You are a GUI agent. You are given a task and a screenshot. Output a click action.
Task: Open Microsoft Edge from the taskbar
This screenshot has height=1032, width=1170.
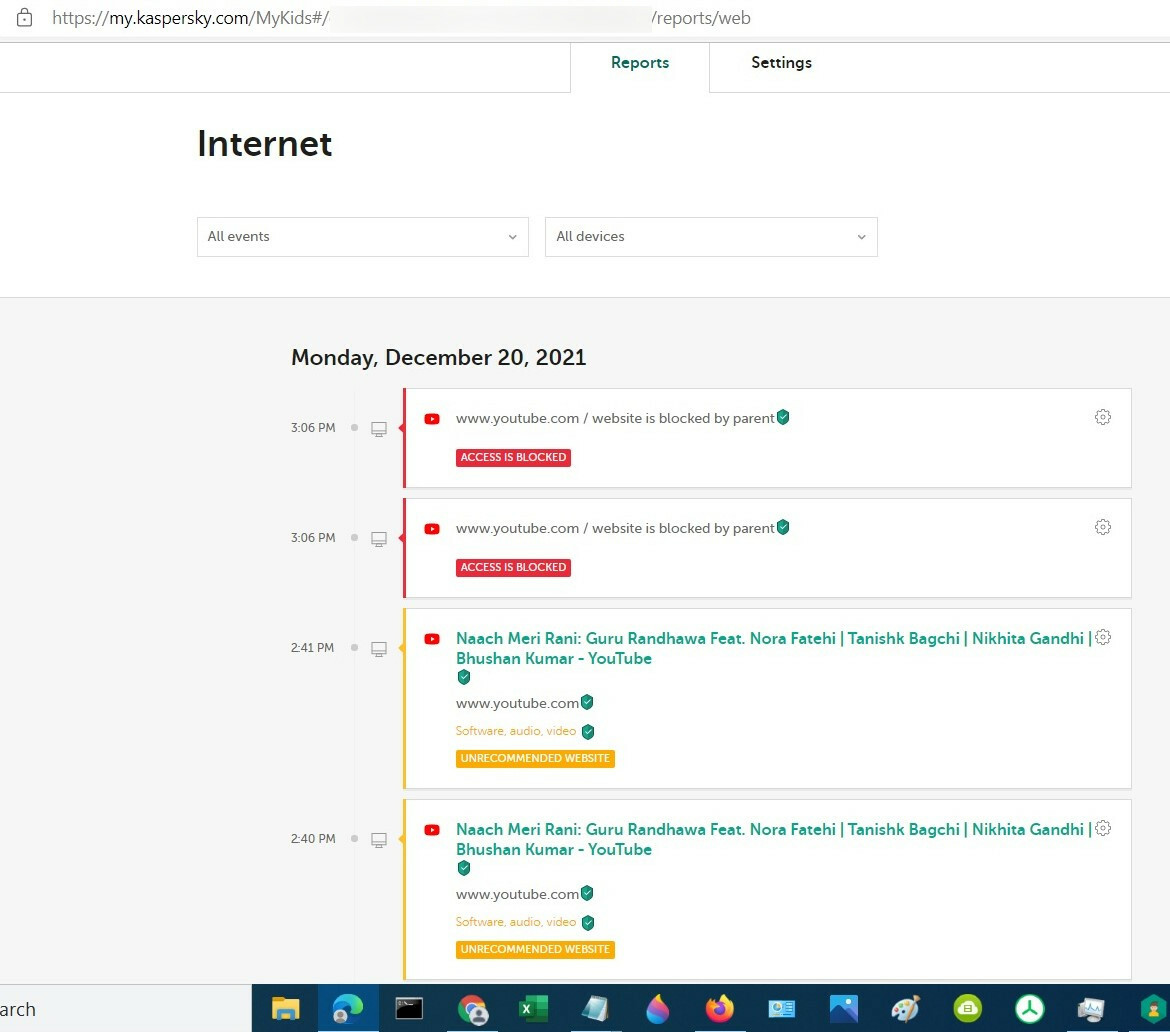348,1009
